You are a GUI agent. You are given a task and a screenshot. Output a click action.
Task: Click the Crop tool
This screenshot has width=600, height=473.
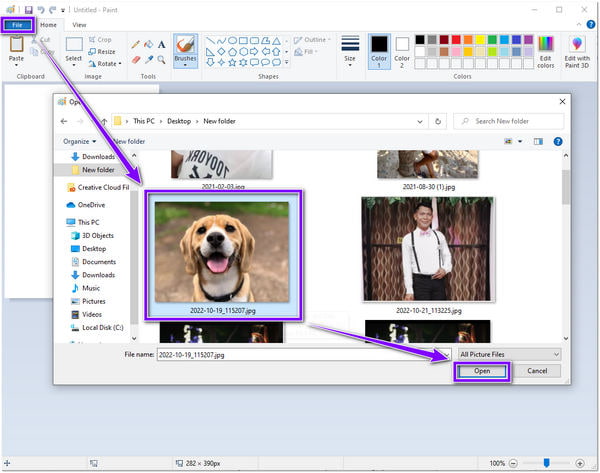pos(100,39)
